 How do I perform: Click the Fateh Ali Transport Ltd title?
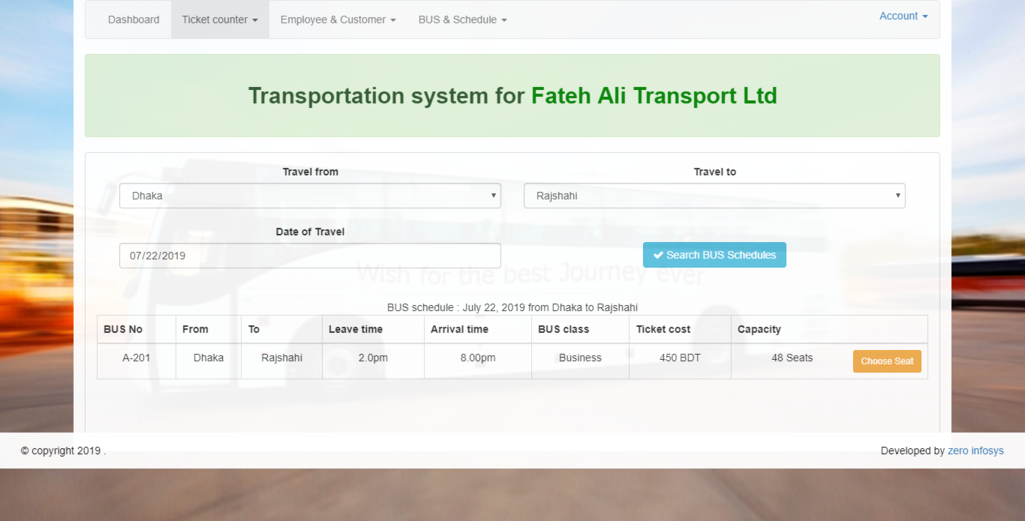point(654,96)
